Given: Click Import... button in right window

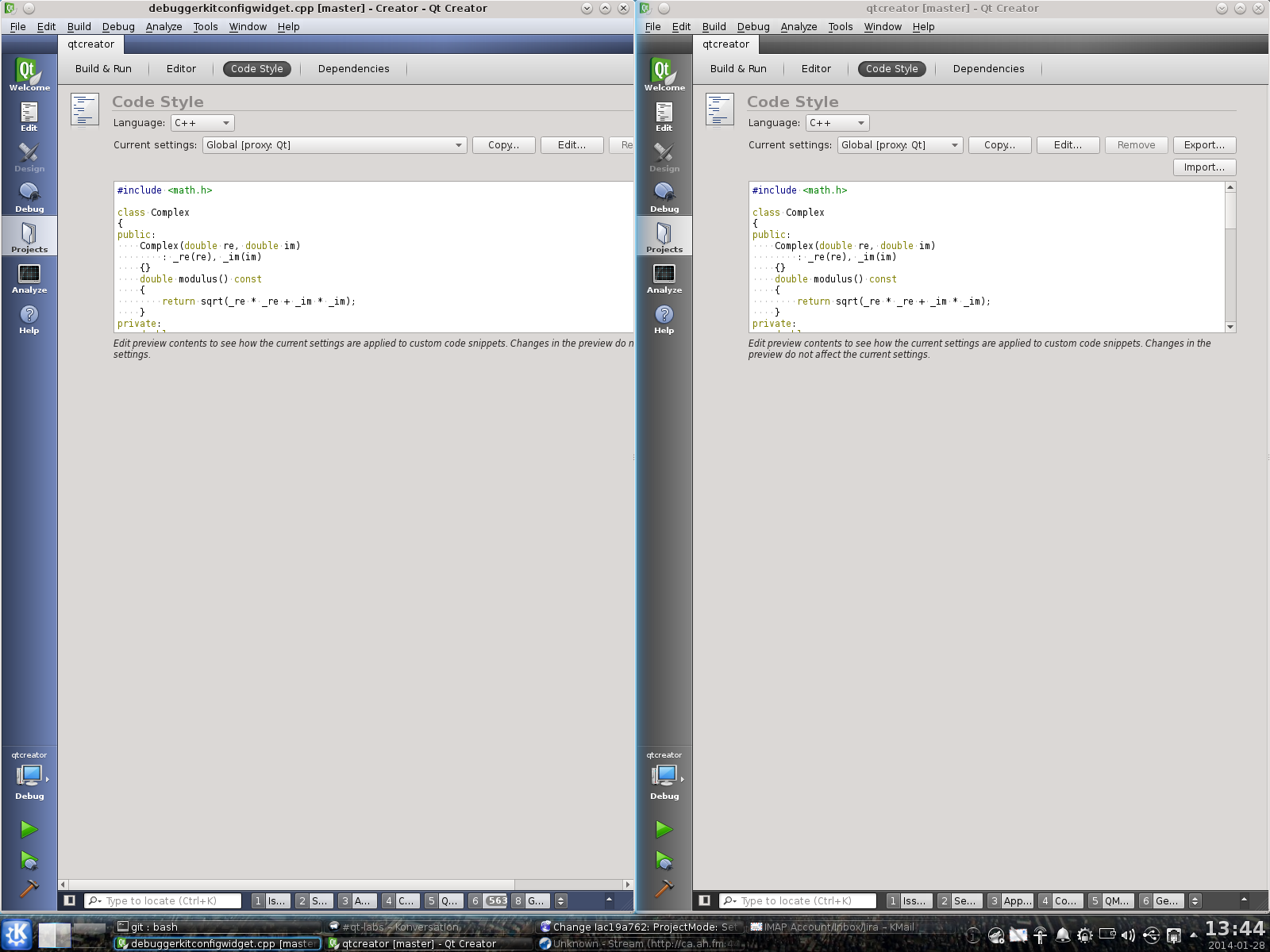Looking at the screenshot, I should tap(1205, 167).
